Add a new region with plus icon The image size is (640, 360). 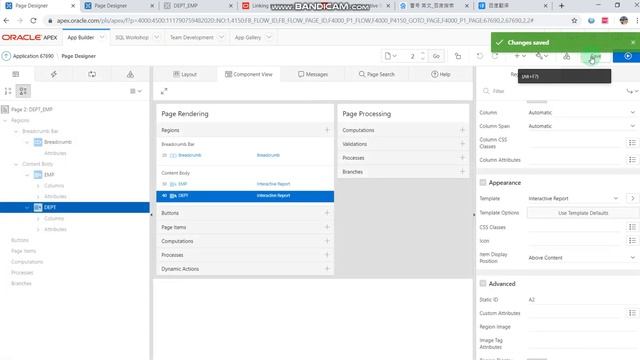coord(327,130)
